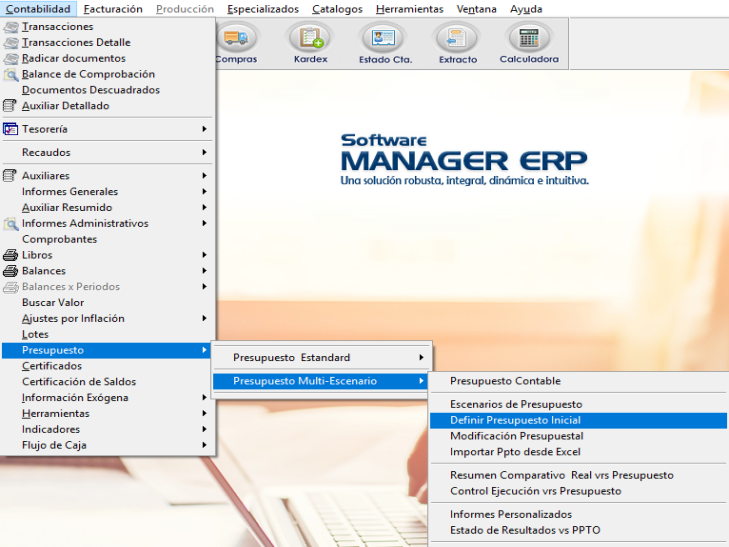Open Certificación de Saldos
Viewport: 729px width, 547px height.
[107, 382]
